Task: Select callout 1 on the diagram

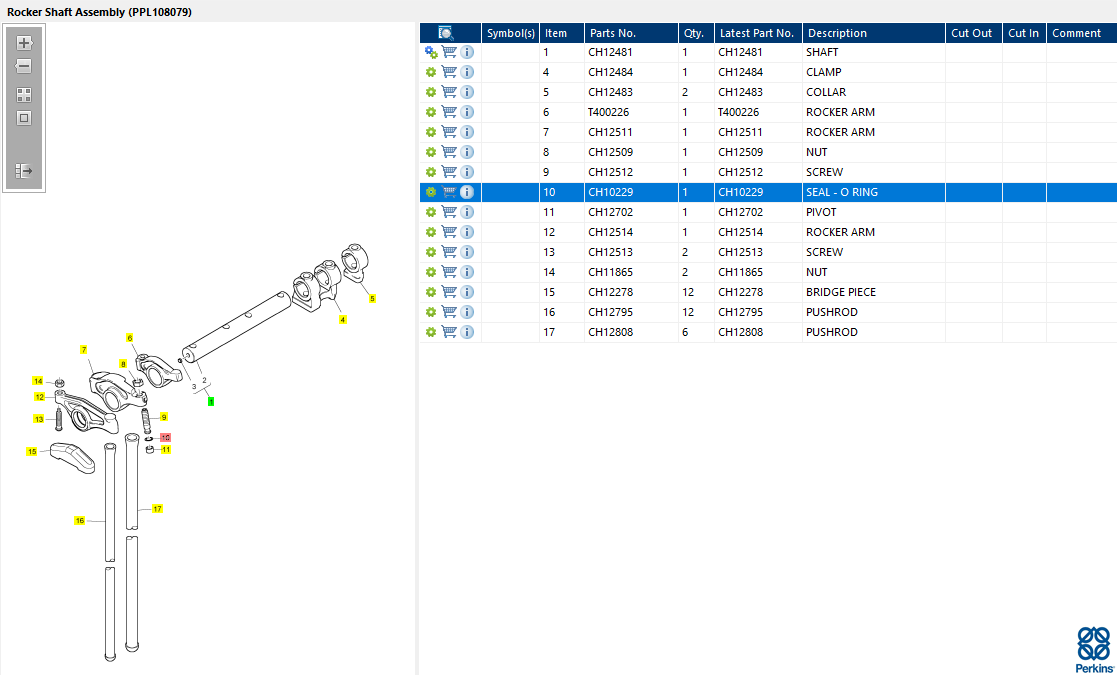Action: coord(211,402)
